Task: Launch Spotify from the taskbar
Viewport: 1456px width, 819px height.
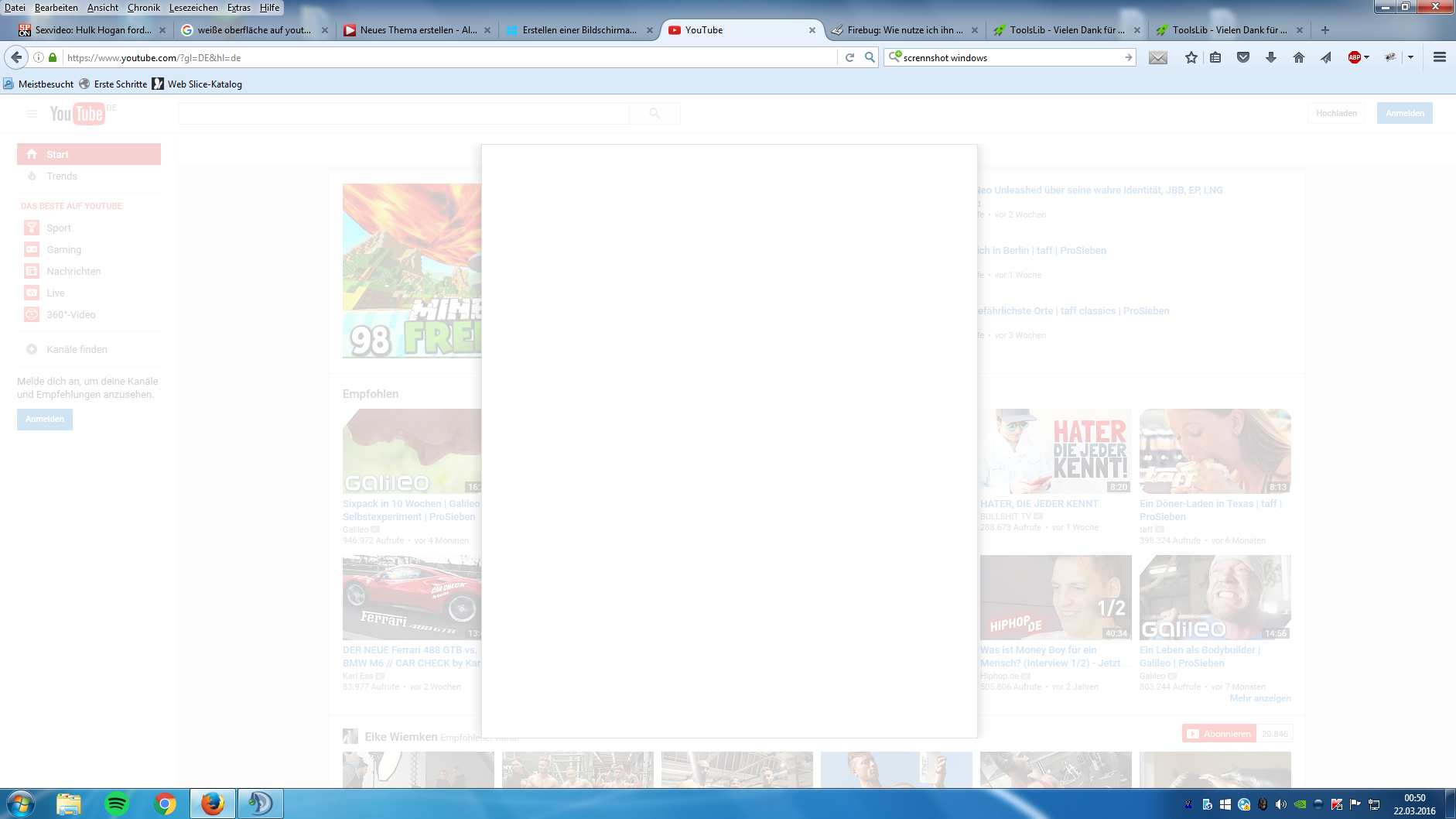Action: pos(116,804)
